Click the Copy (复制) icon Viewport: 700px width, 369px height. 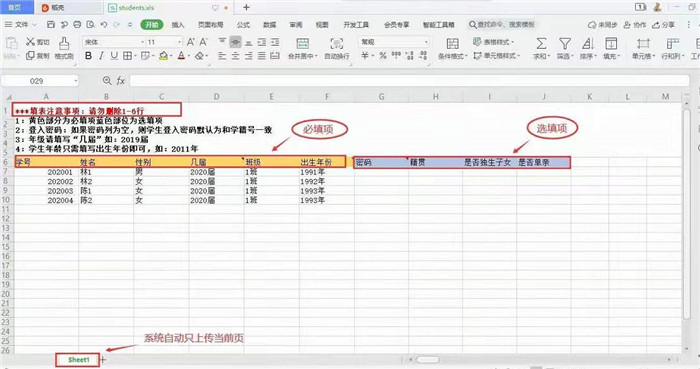tap(30, 56)
